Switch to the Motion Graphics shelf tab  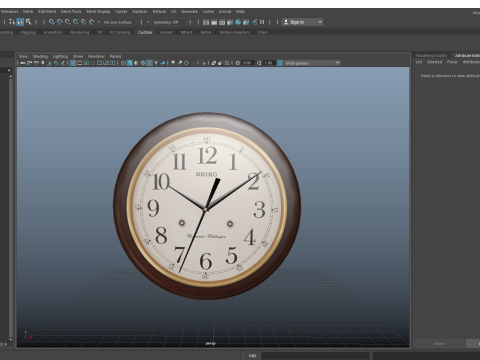pos(234,32)
